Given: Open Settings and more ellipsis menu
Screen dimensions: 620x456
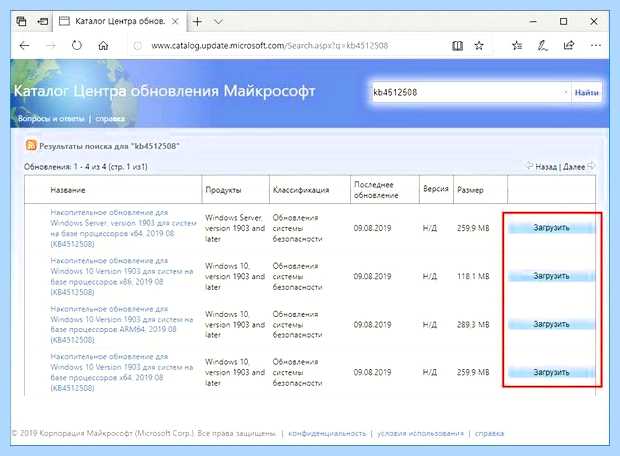Looking at the screenshot, I should tap(595, 45).
